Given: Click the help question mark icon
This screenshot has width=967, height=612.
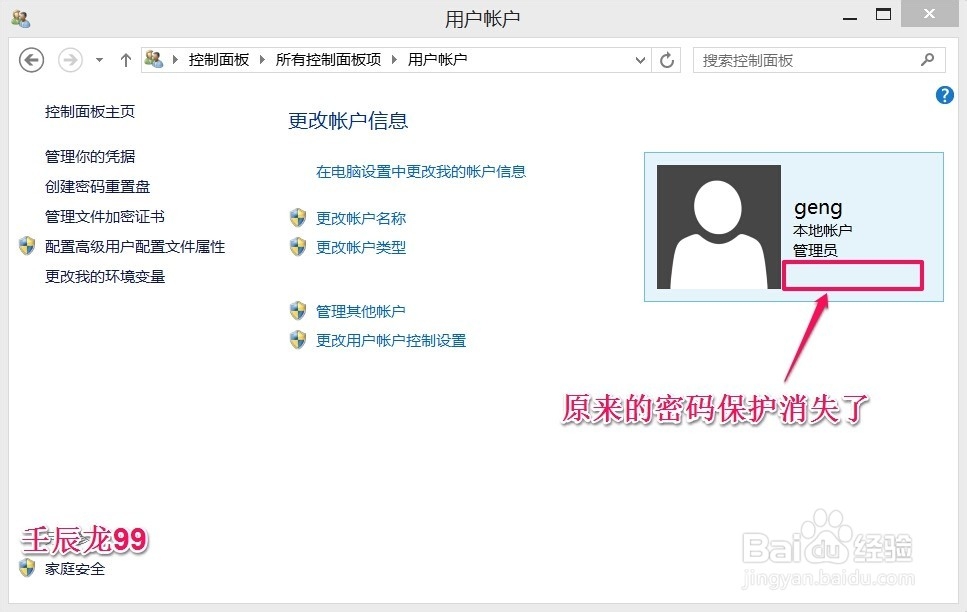Looking at the screenshot, I should click(x=944, y=95).
